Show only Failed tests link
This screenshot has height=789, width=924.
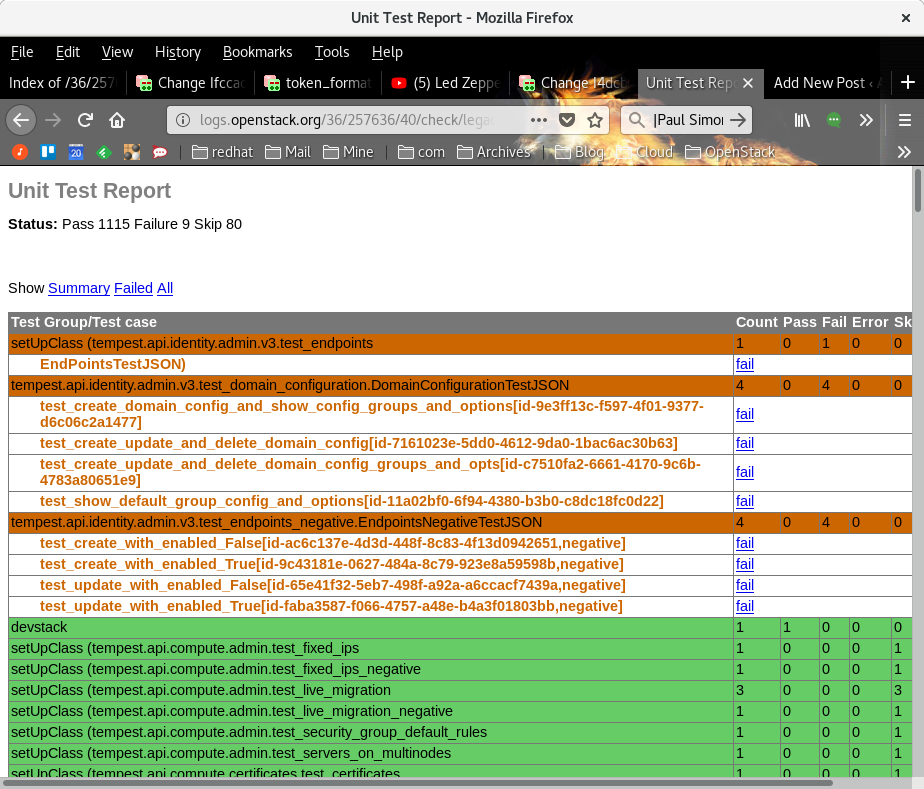pos(133,288)
